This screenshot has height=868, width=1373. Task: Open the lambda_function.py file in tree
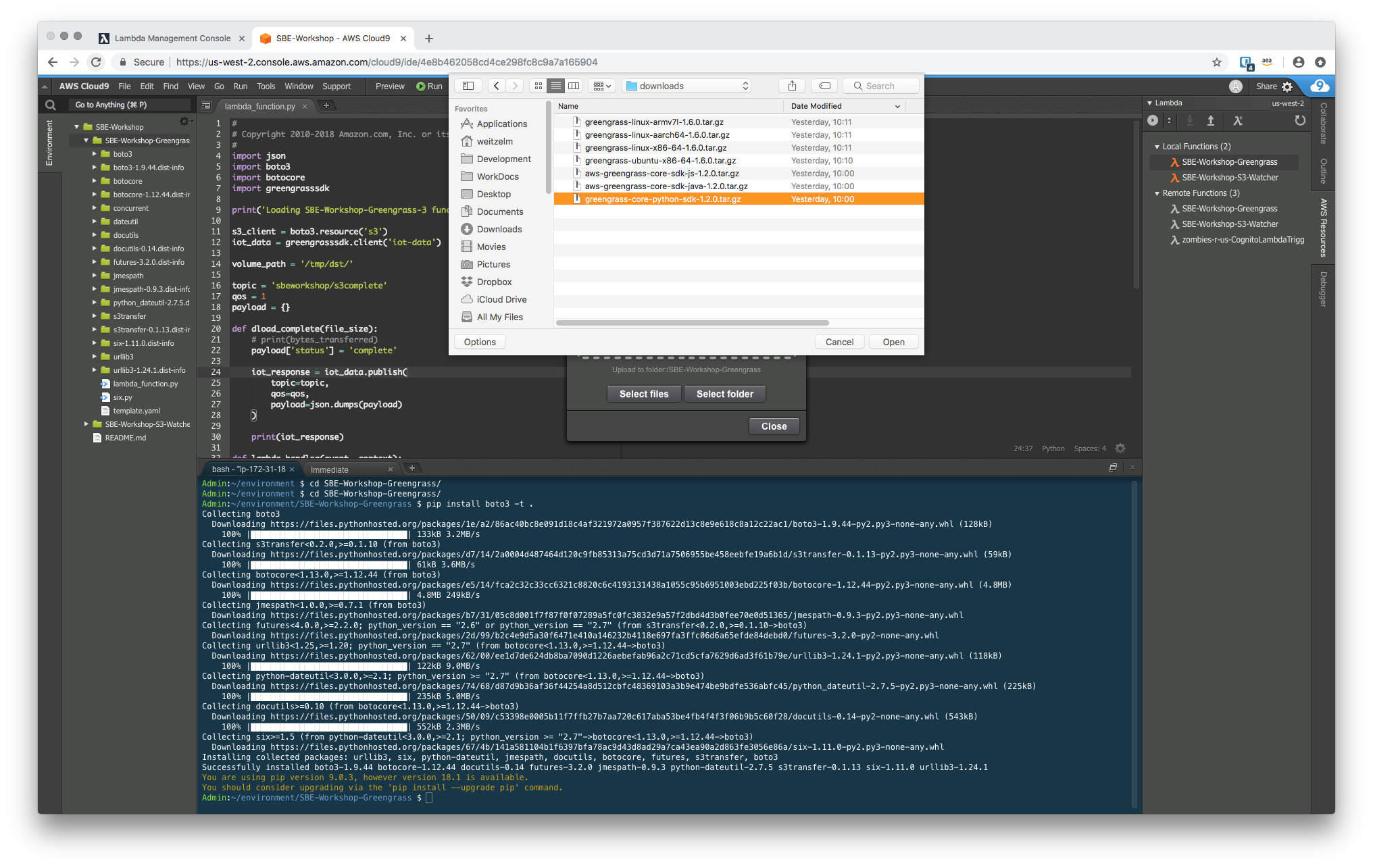145,384
